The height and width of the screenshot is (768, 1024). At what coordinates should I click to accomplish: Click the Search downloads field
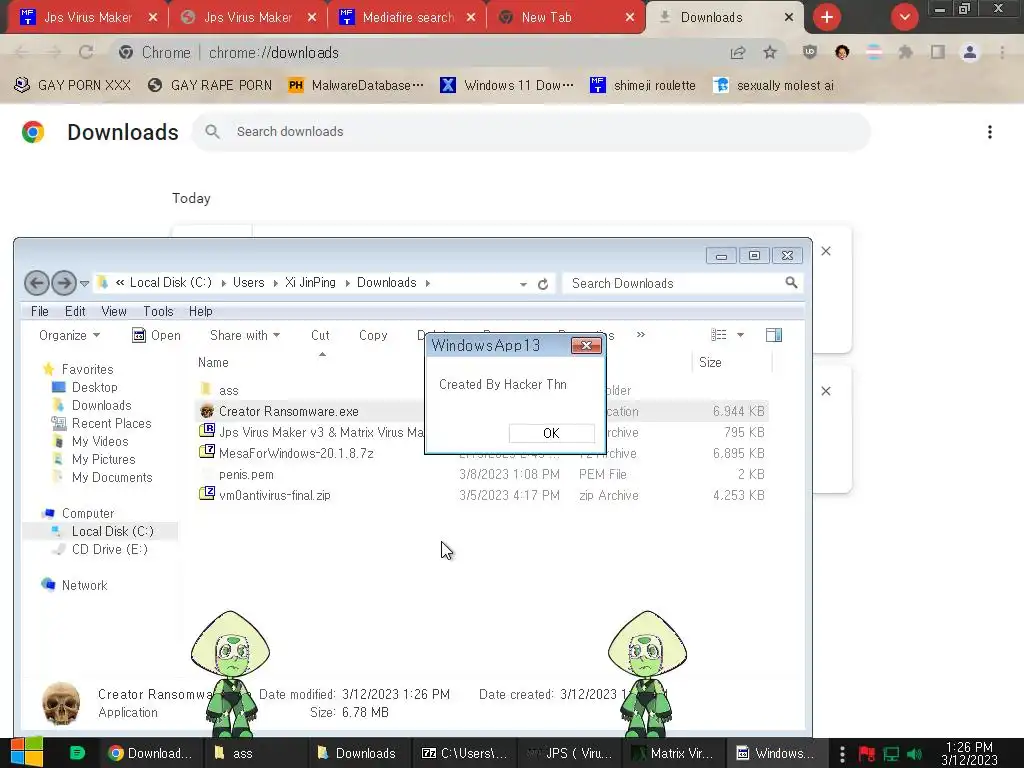pos(531,131)
